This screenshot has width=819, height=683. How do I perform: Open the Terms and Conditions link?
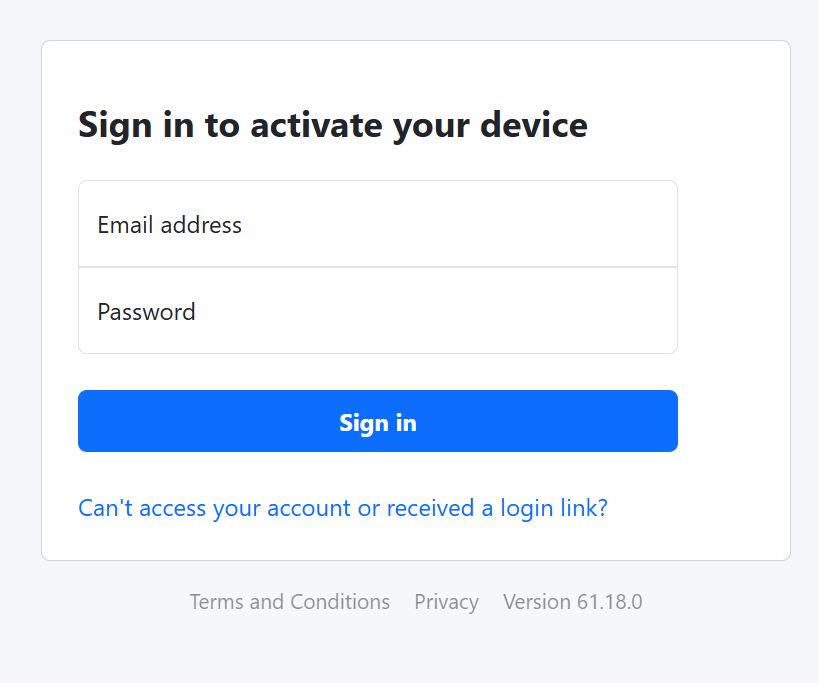[289, 602]
